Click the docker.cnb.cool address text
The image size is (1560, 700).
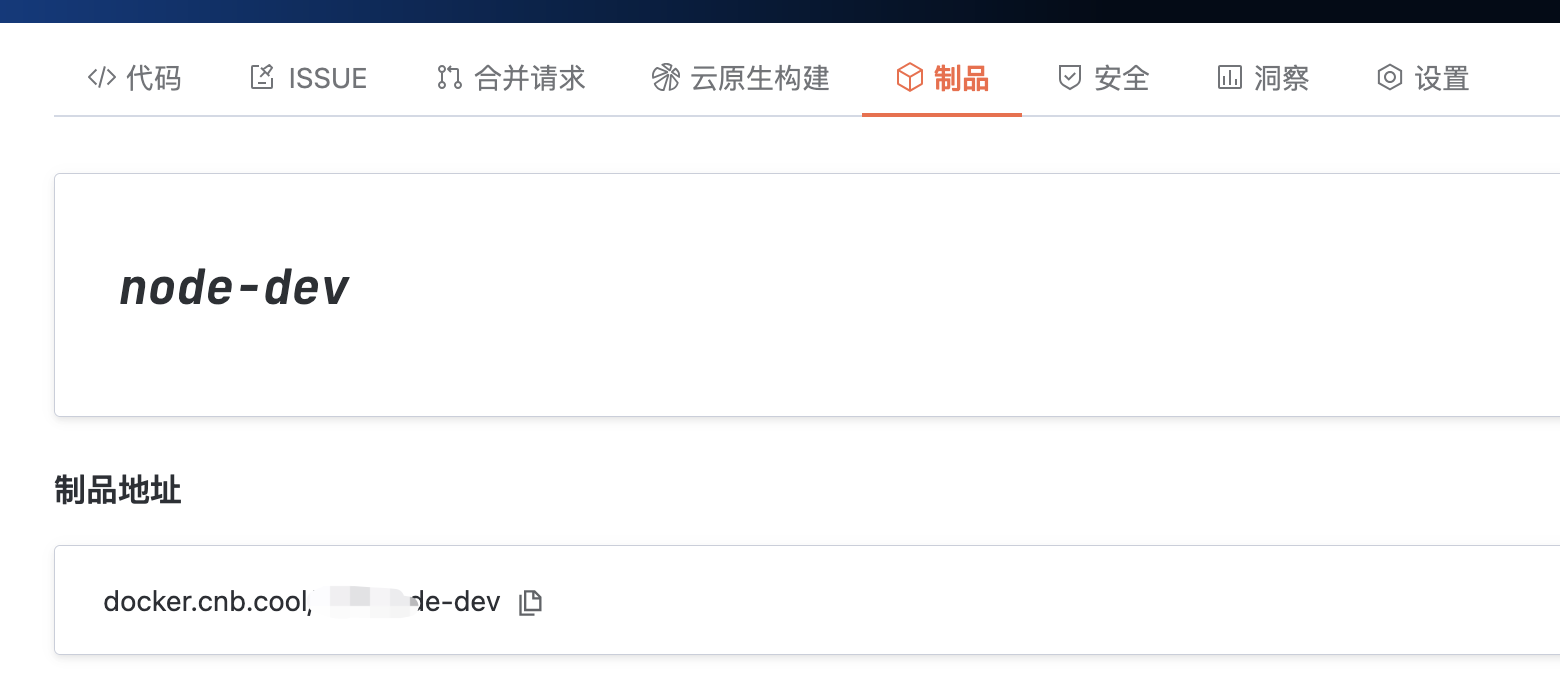point(205,602)
